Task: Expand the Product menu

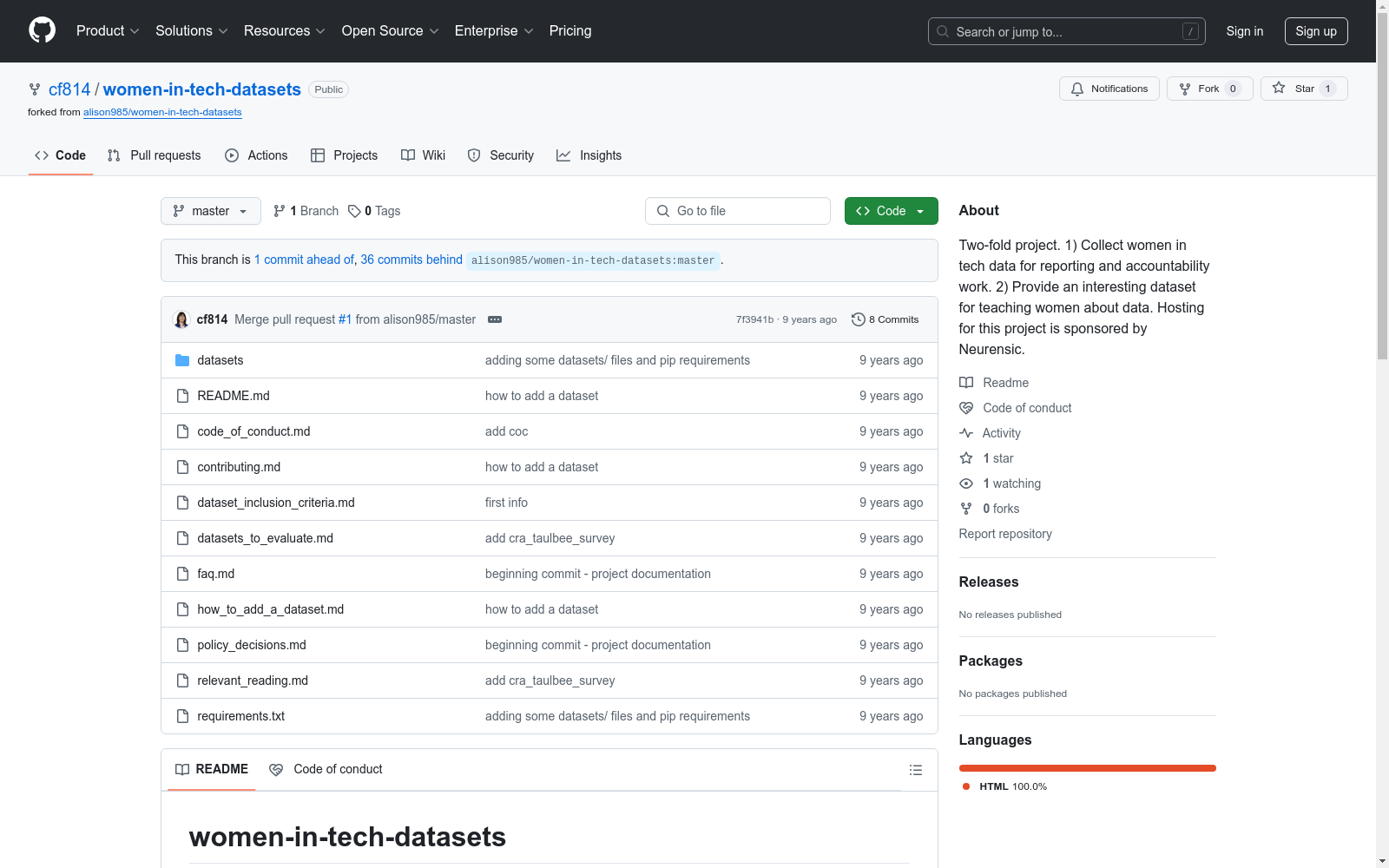Action: pyautogui.click(x=108, y=31)
